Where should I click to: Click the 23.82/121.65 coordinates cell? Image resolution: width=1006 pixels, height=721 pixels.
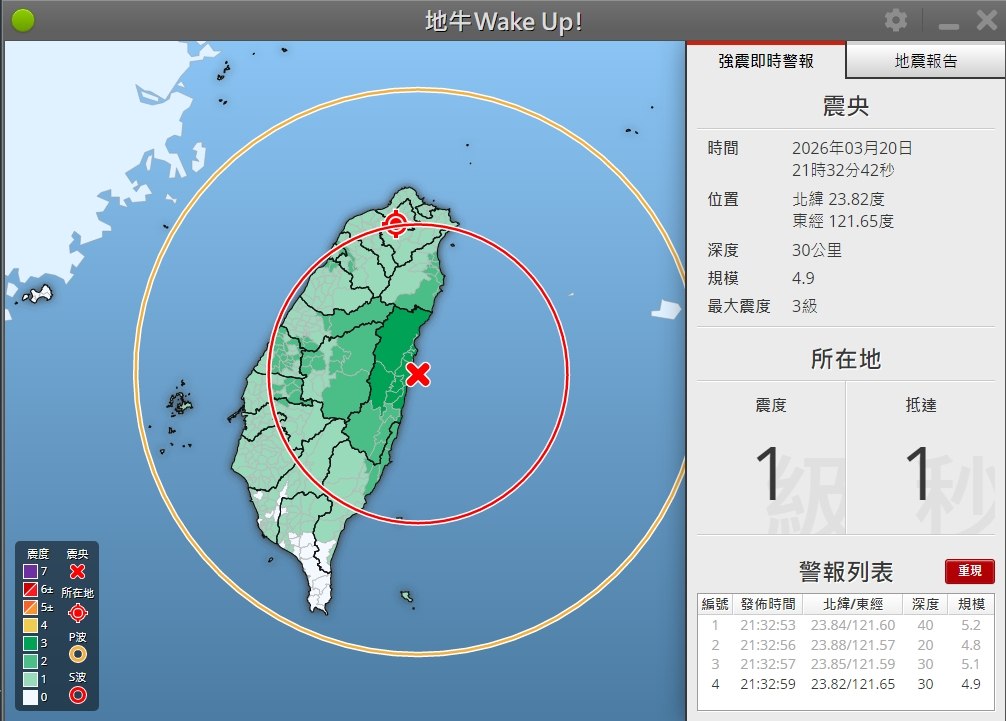853,684
